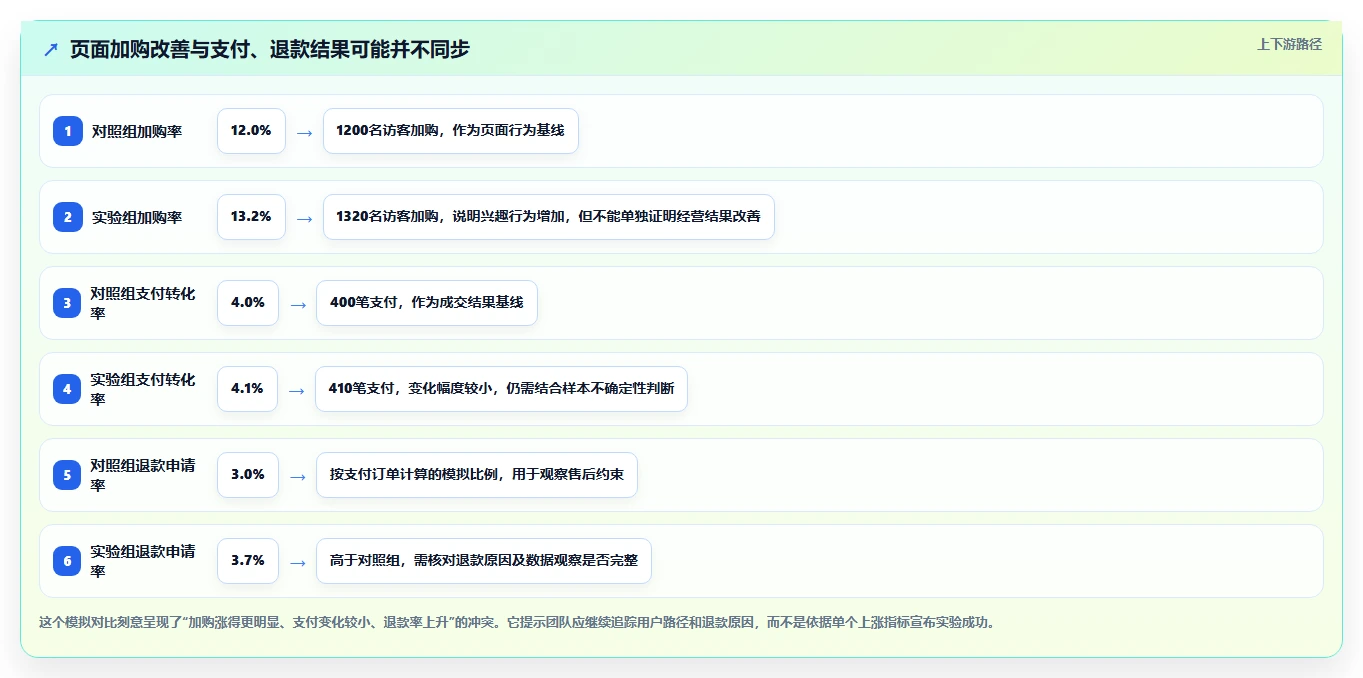Click the 上下游路径 label
The height and width of the screenshot is (678, 1363).
(1289, 44)
